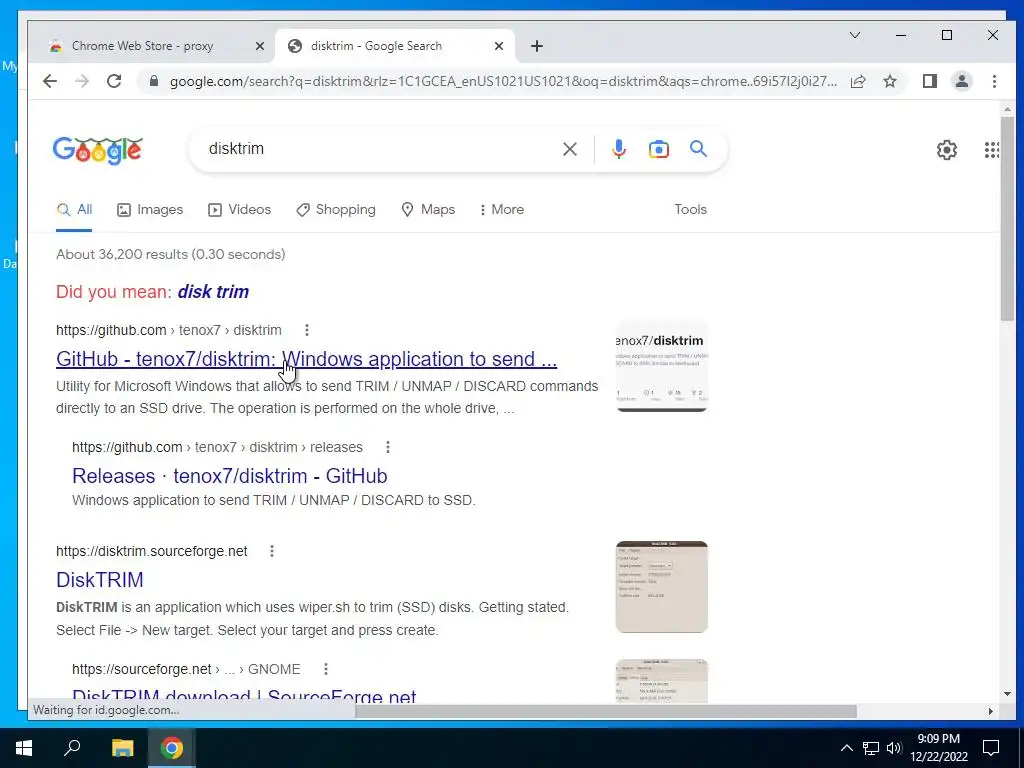
Task: Click the horizontal scrollbar thumb
Action: 605,711
